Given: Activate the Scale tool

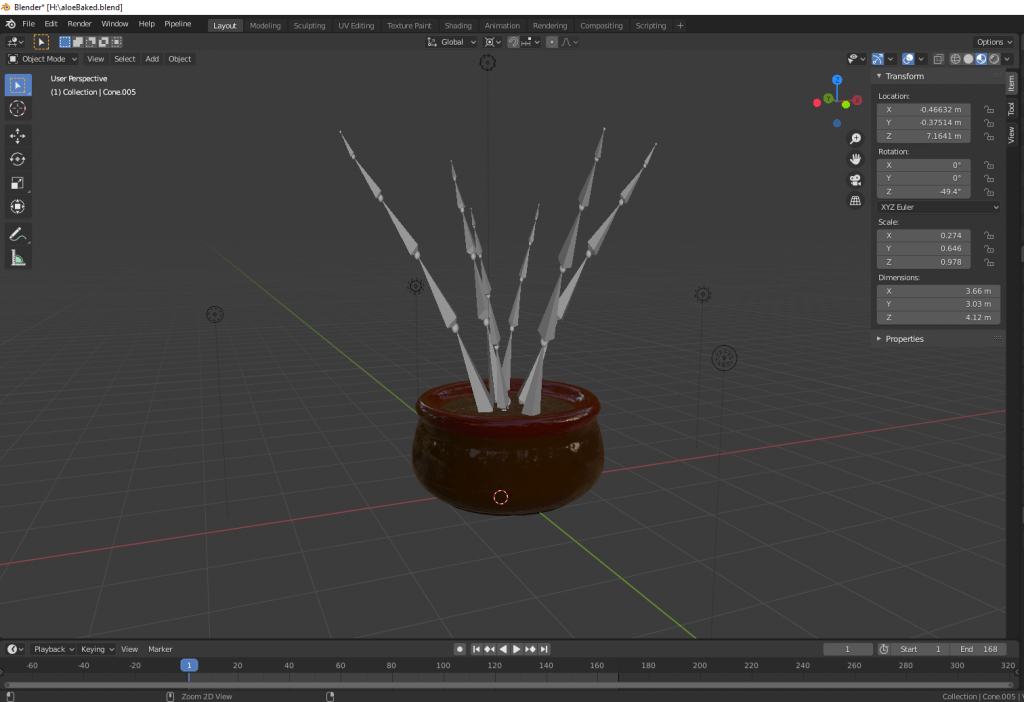Looking at the screenshot, I should click(17, 183).
